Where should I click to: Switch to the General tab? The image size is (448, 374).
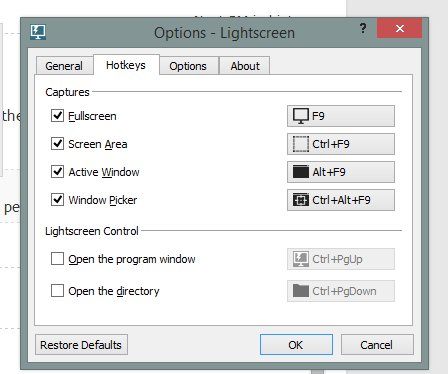(64, 66)
